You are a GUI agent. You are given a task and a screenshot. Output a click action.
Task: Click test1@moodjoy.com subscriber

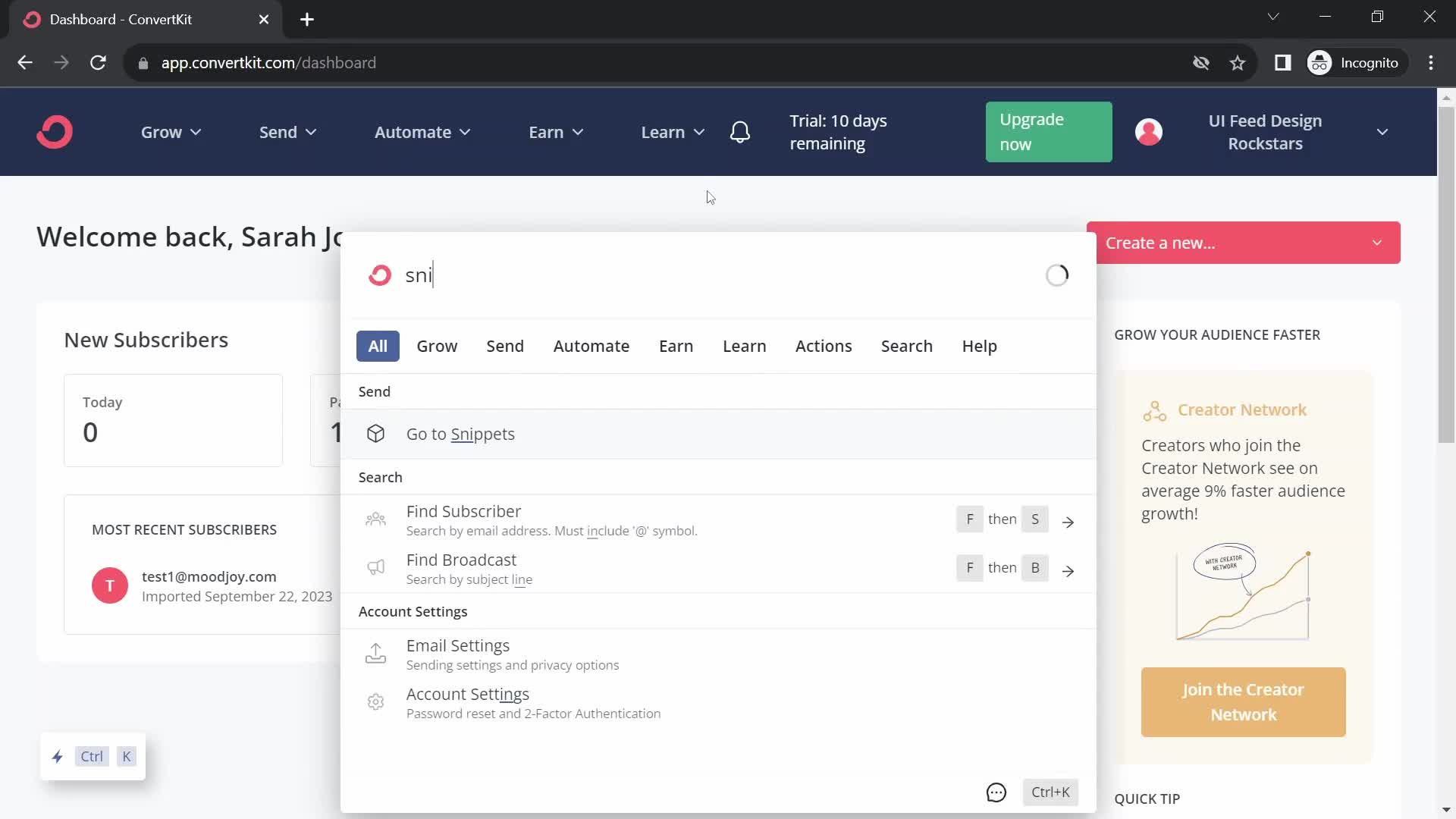pos(209,577)
